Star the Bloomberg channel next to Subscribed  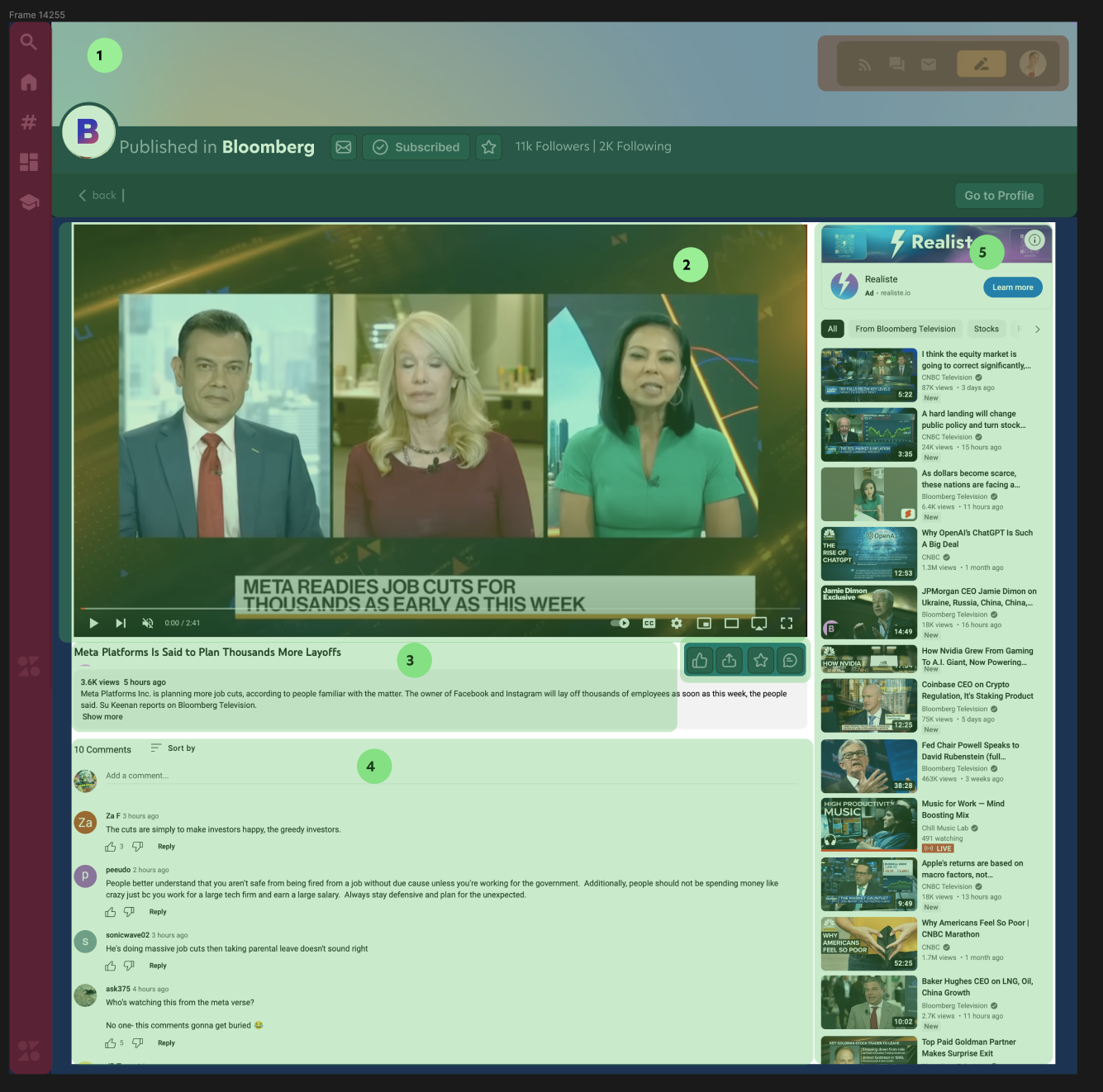click(x=488, y=147)
